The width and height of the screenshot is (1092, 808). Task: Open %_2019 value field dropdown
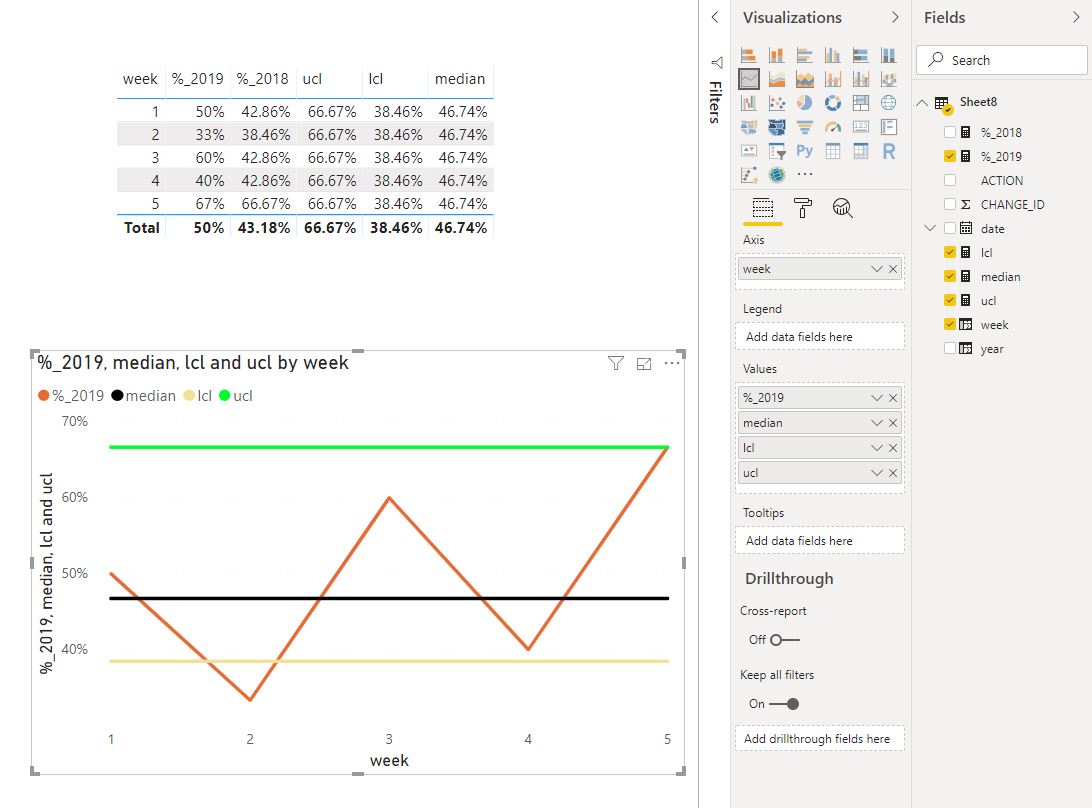point(877,398)
